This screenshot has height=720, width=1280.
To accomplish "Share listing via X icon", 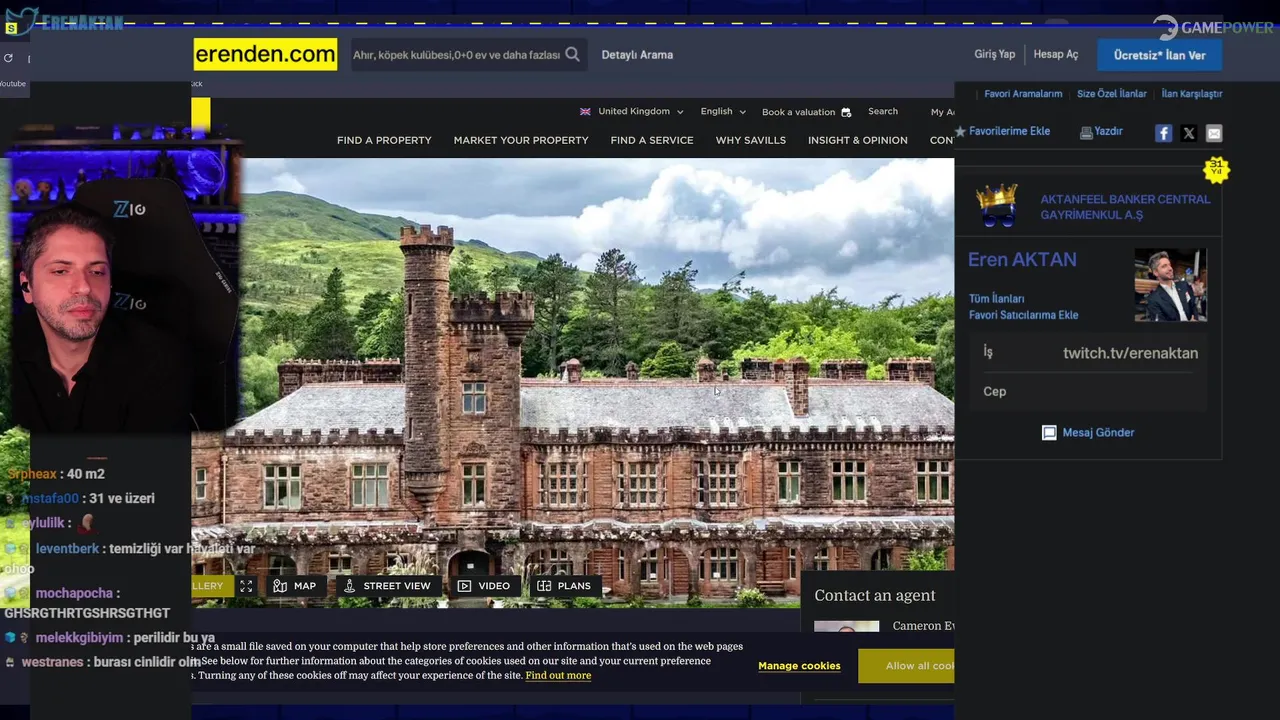I will pyautogui.click(x=1188, y=133).
